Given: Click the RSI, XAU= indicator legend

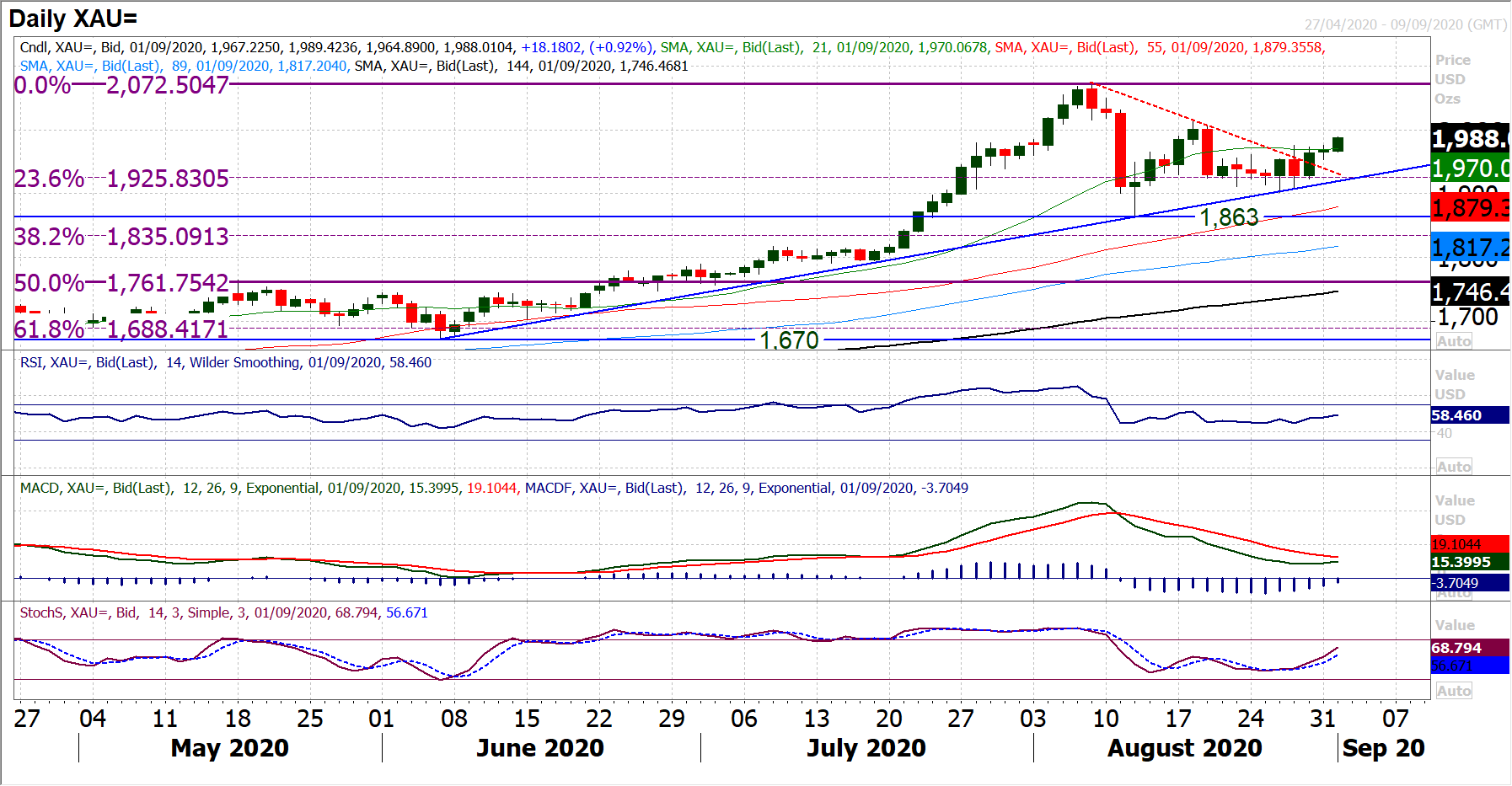Looking at the screenshot, I should (225, 362).
